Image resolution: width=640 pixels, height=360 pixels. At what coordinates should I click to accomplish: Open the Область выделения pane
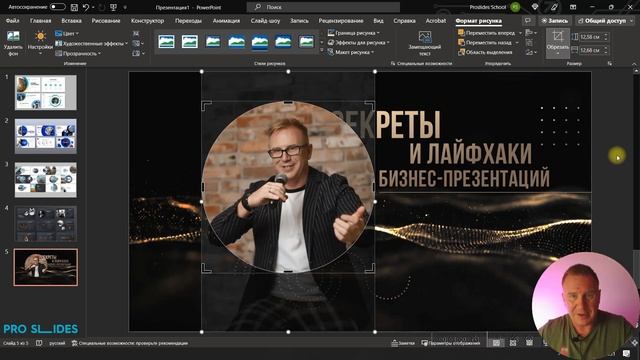[x=485, y=52]
